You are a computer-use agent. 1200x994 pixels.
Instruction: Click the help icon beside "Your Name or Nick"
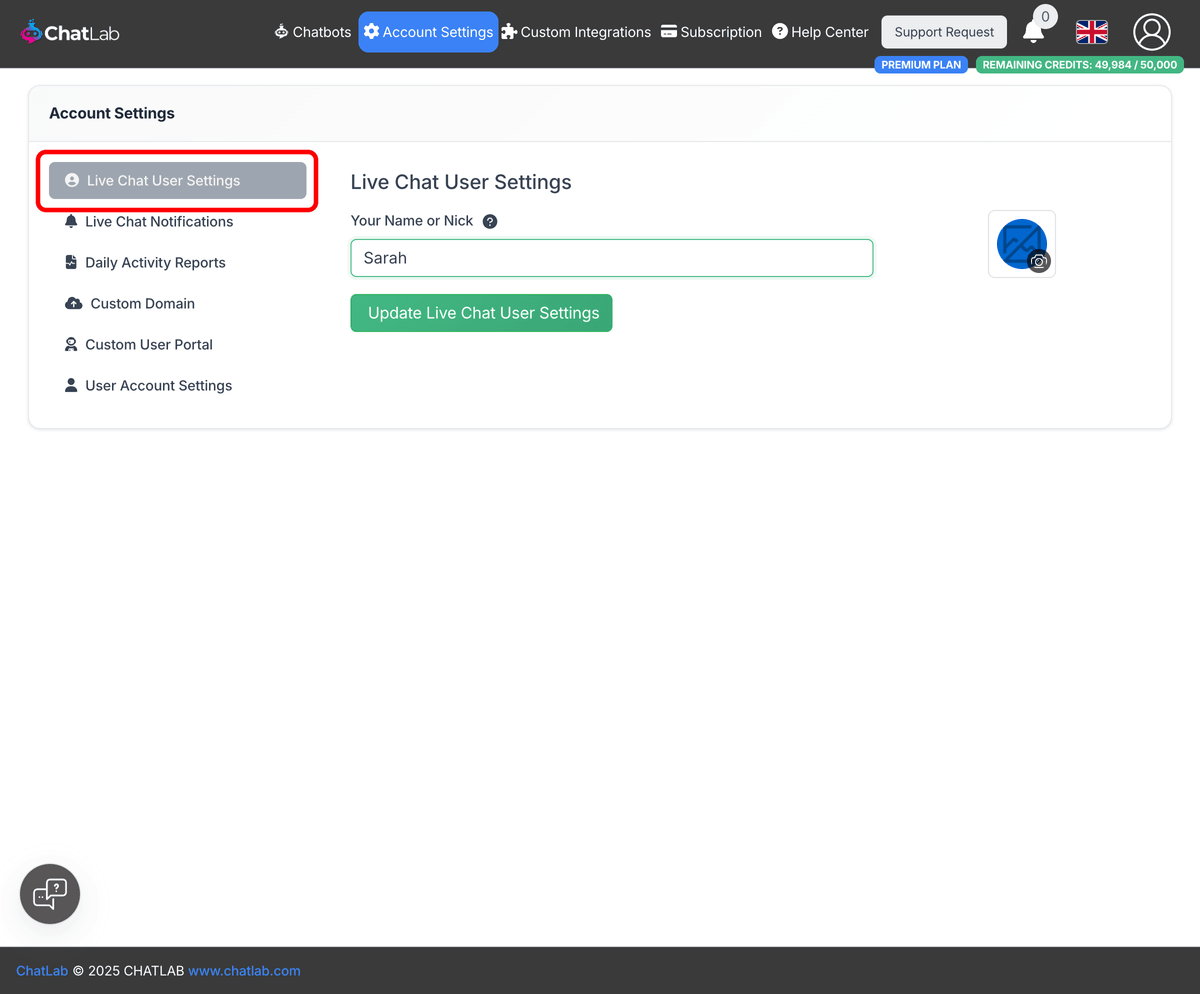point(490,221)
